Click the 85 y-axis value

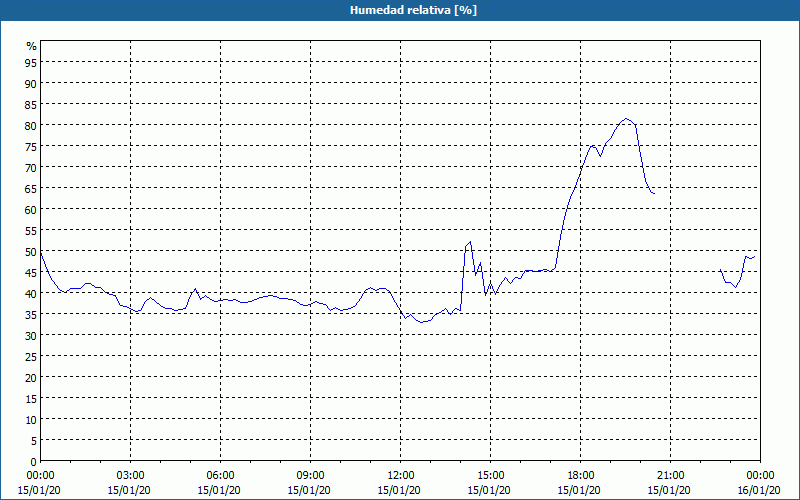pos(31,105)
